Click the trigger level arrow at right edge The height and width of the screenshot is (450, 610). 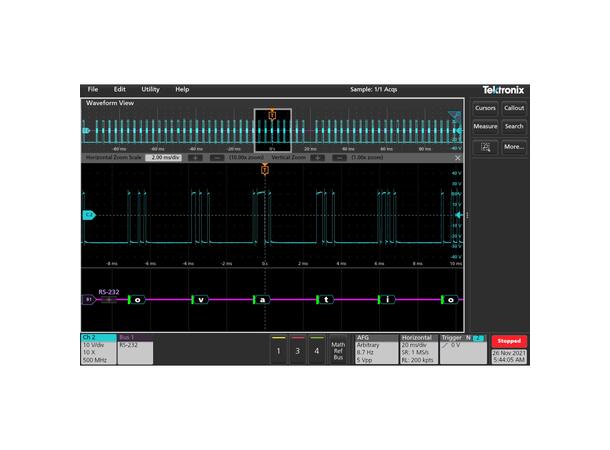[x=459, y=215]
